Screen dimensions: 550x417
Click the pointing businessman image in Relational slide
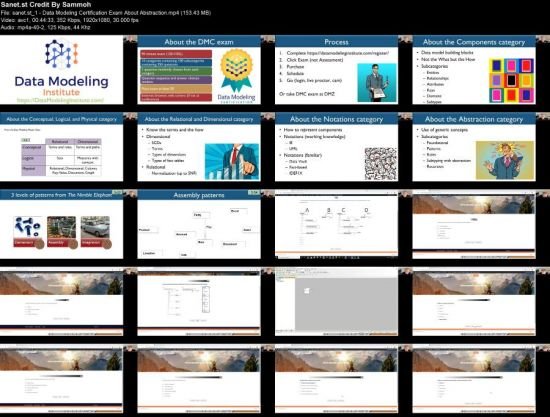pos(232,162)
